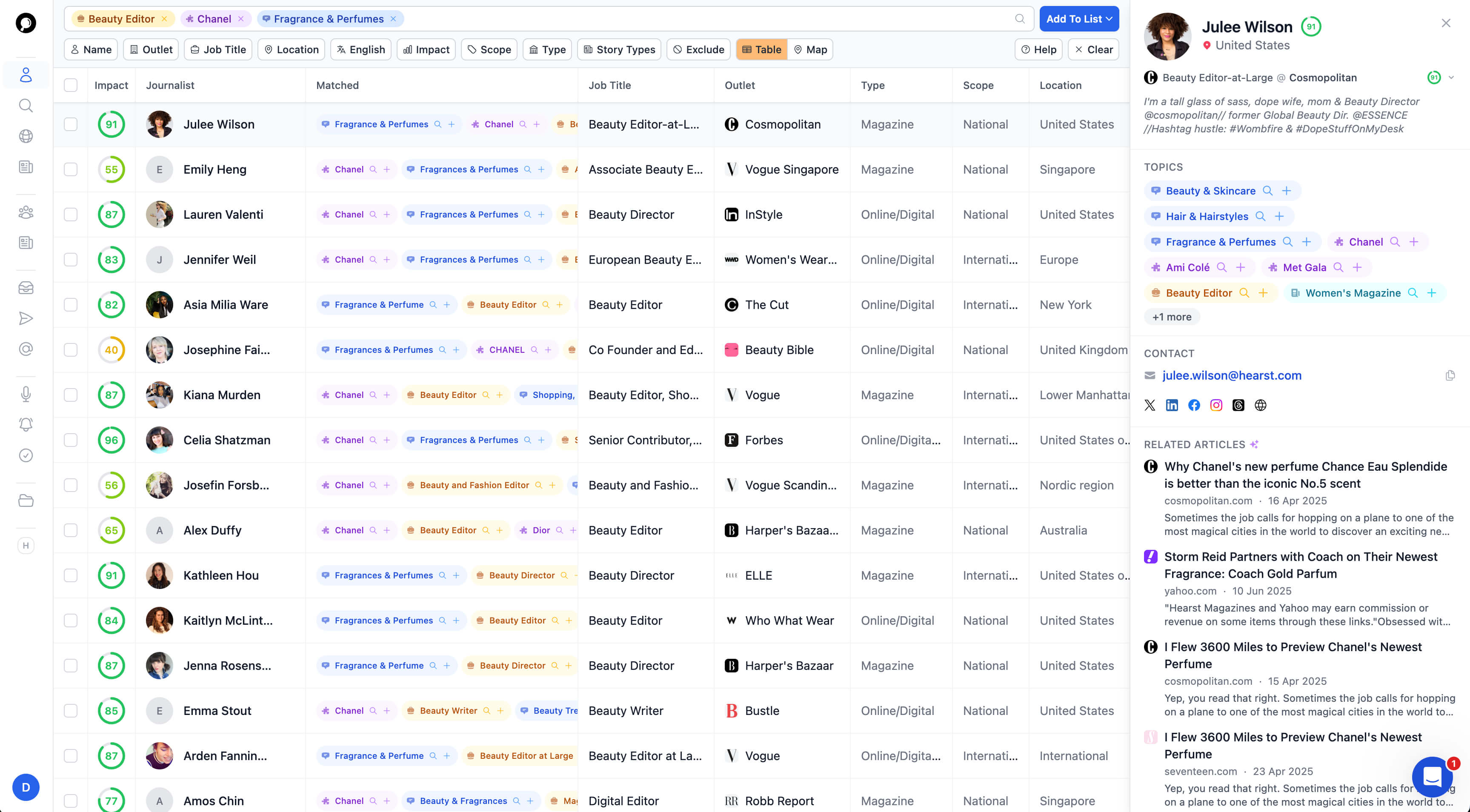Open Julee Wilson's Instagram profile icon
1470x812 pixels.
pyautogui.click(x=1216, y=405)
